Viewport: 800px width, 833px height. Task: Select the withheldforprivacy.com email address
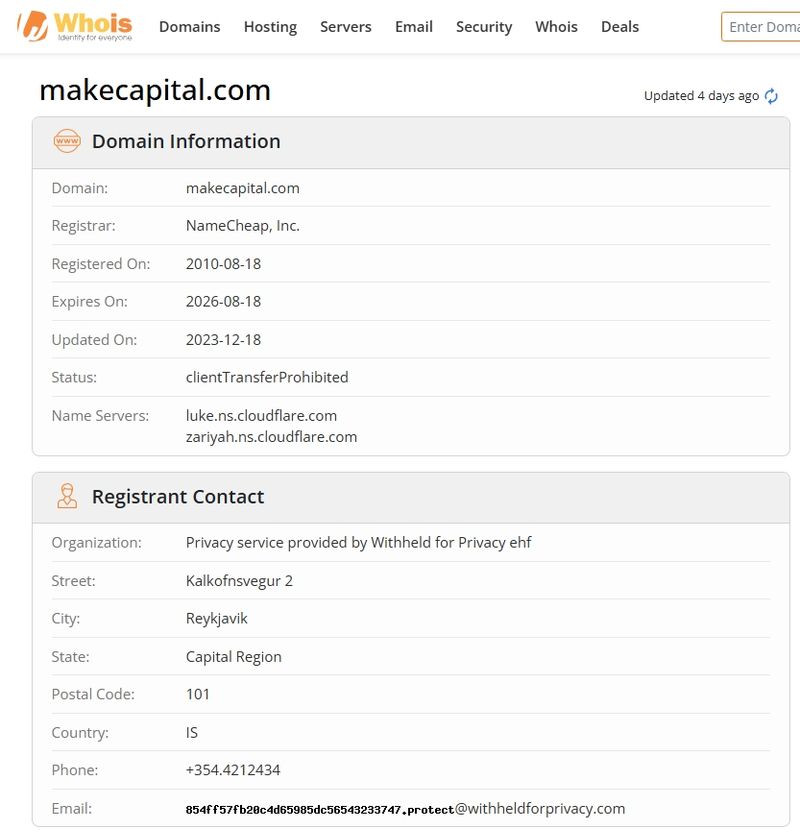coord(405,809)
